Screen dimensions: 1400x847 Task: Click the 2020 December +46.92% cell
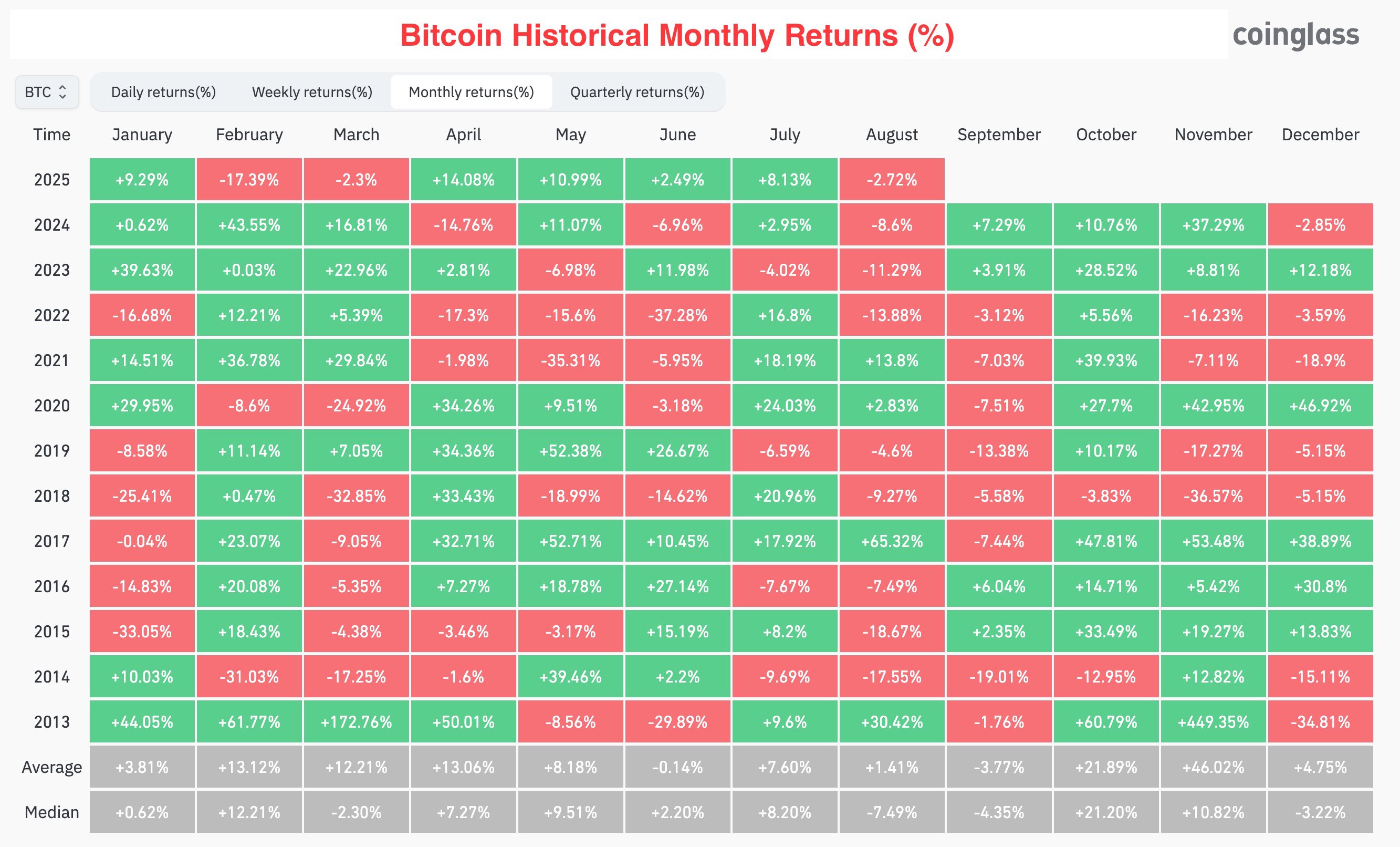1320,406
